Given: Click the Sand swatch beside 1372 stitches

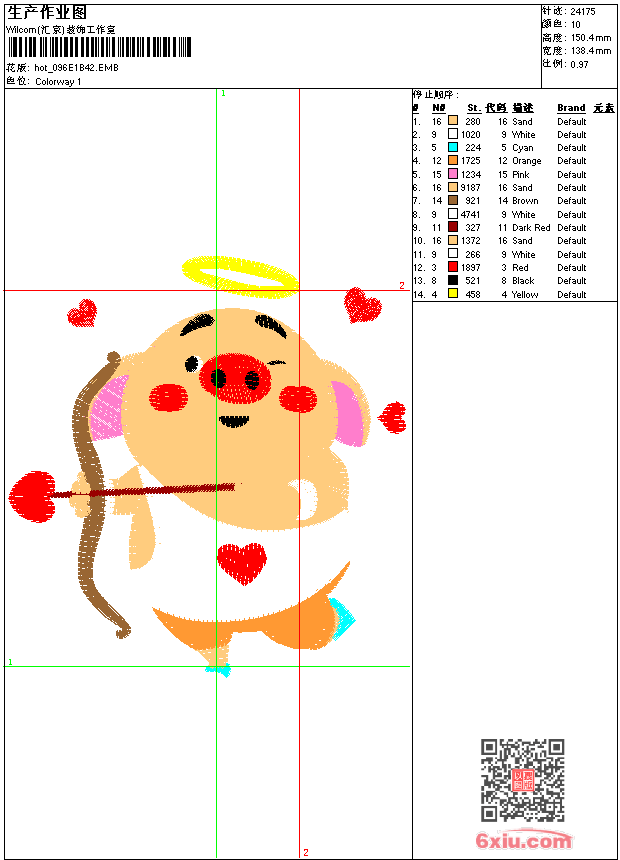Looking at the screenshot, I should 453,240.
